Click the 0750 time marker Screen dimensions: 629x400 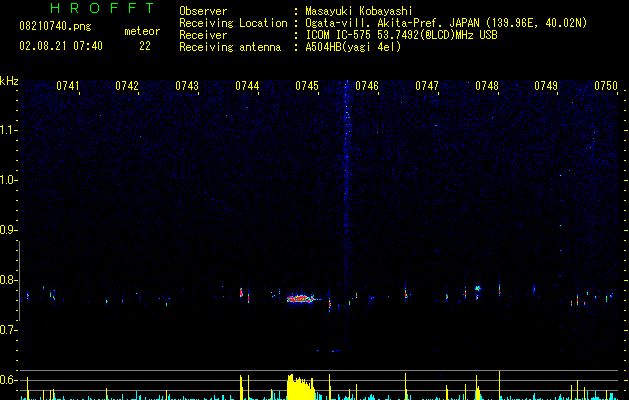[x=606, y=86]
